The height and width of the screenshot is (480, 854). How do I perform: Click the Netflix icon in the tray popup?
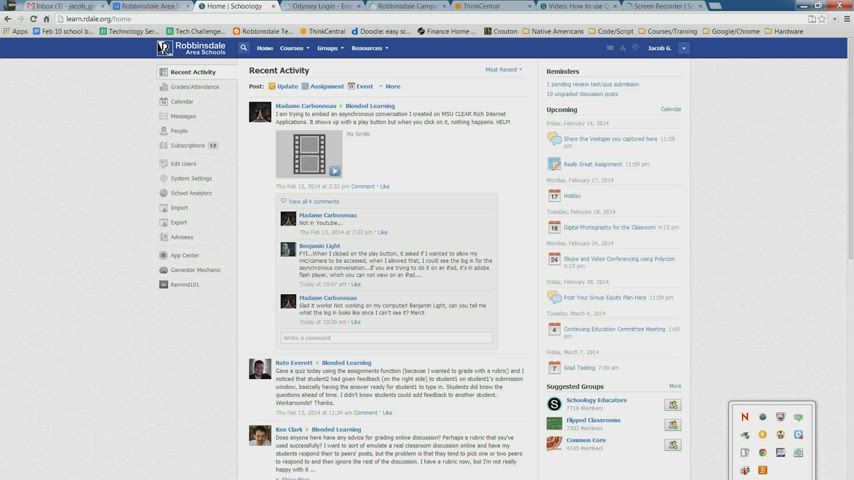(744, 417)
